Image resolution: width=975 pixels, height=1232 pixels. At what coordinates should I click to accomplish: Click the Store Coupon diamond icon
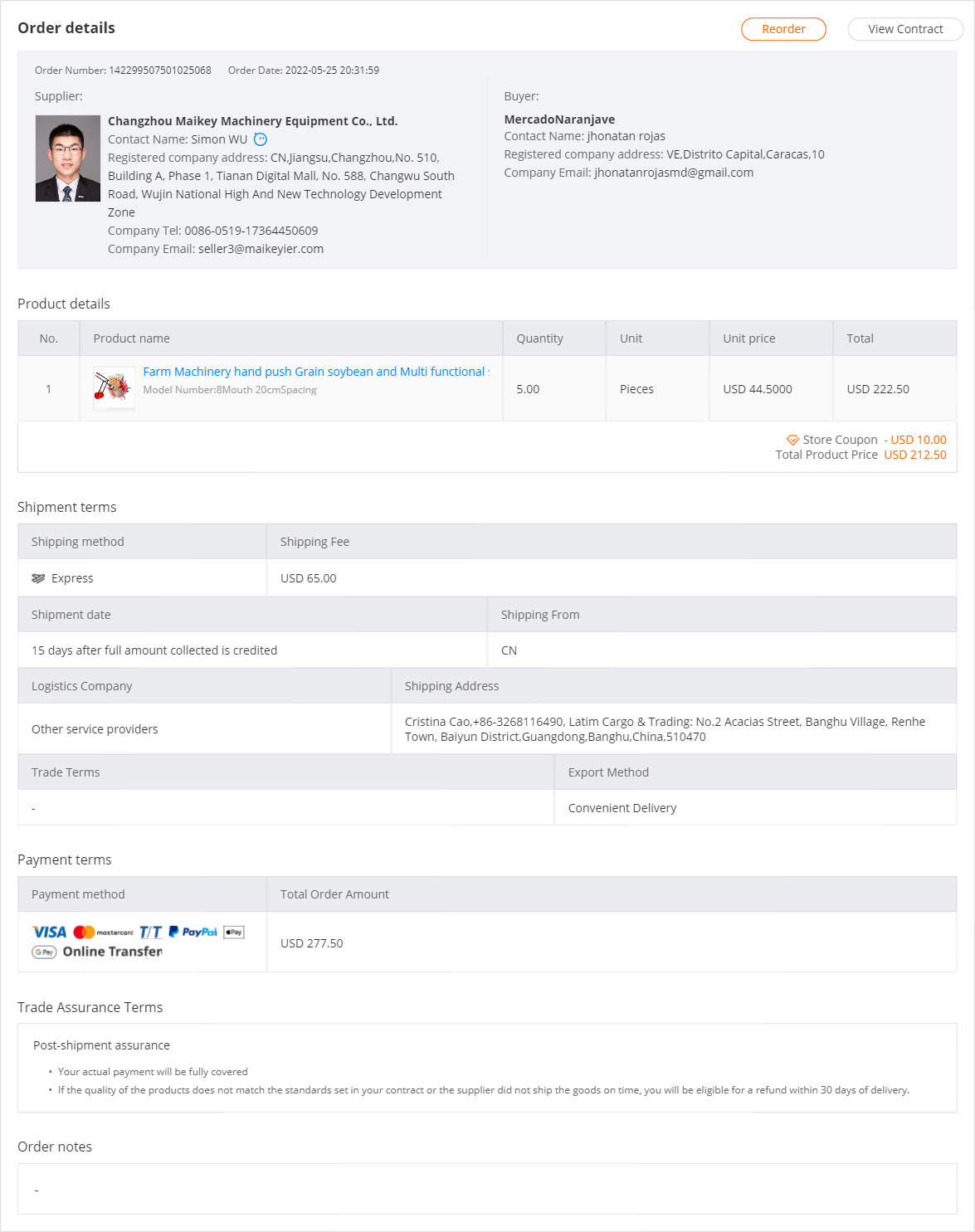point(792,440)
